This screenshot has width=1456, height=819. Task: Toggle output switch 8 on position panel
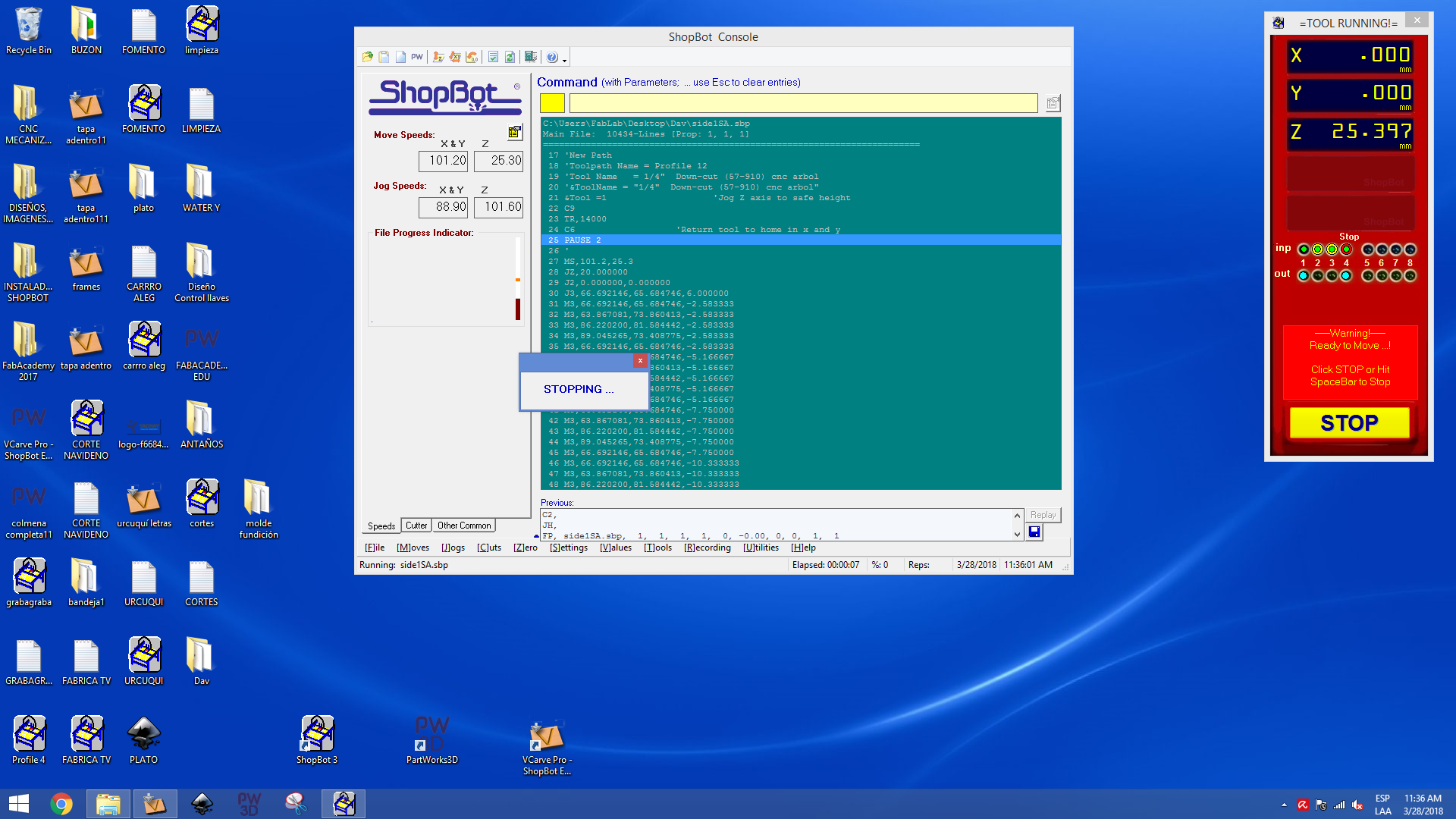(1410, 275)
